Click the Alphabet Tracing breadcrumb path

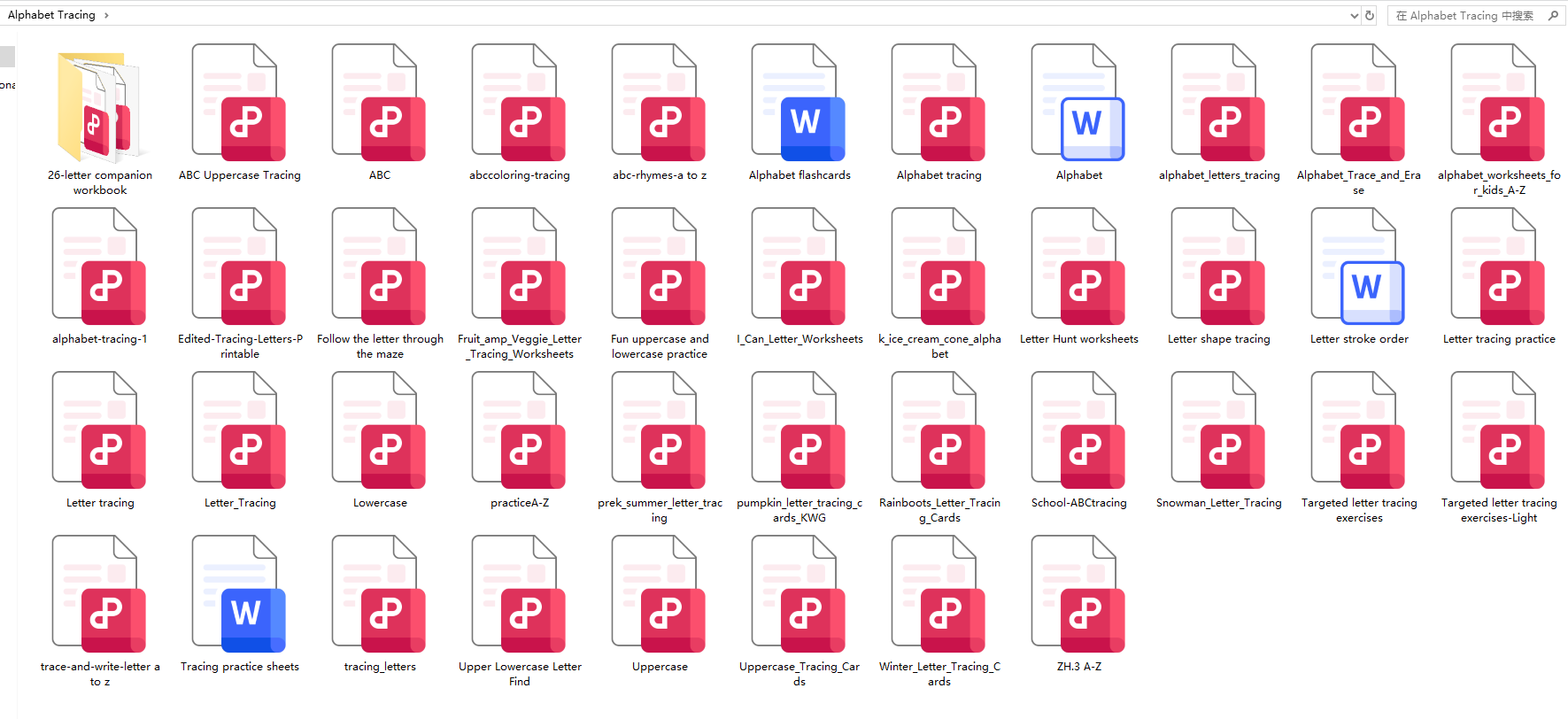coord(51,15)
